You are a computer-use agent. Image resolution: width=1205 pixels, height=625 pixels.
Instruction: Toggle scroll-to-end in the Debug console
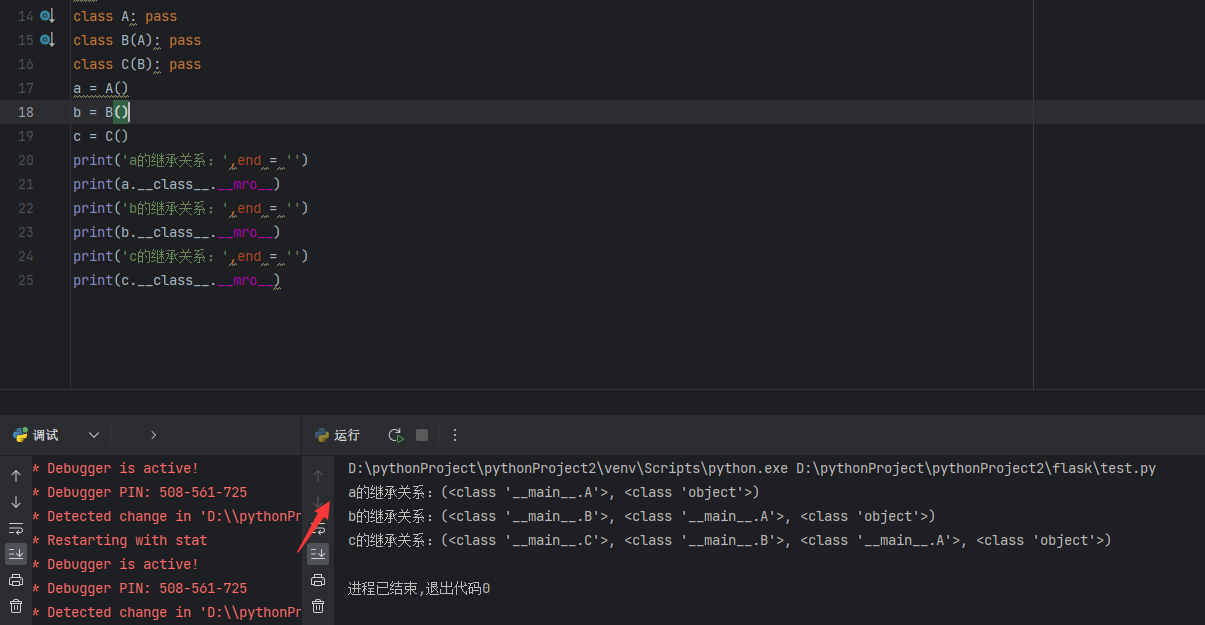click(x=16, y=553)
